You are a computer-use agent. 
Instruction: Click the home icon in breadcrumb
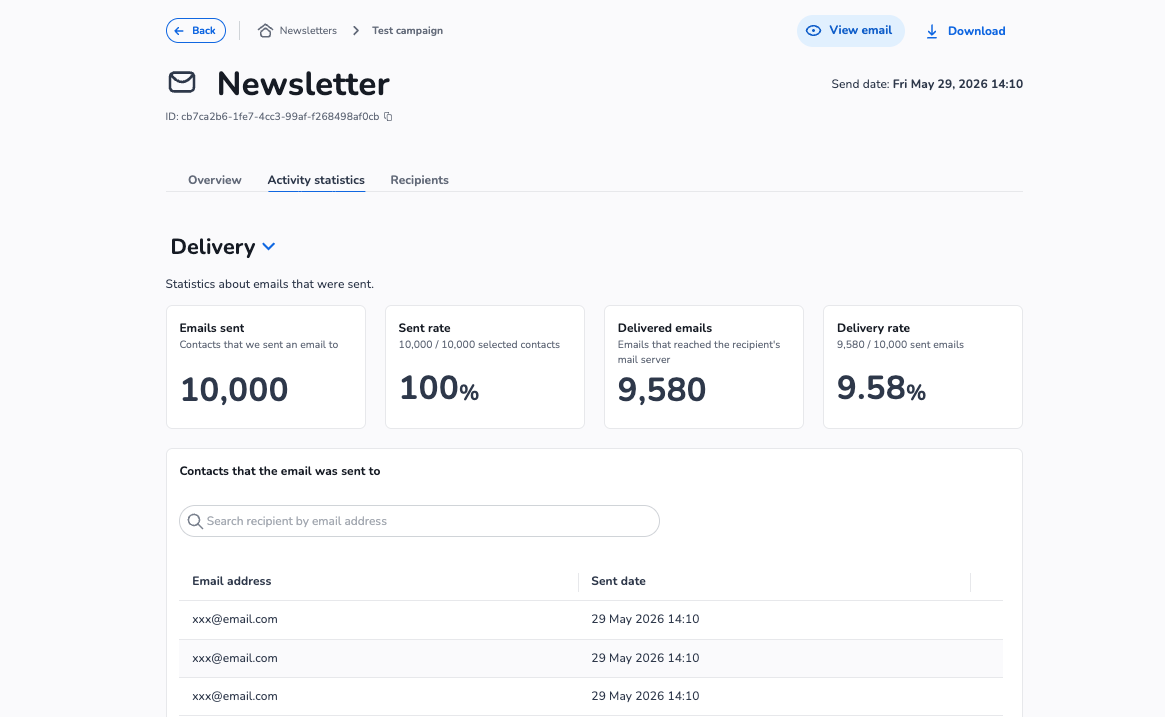pyautogui.click(x=265, y=30)
